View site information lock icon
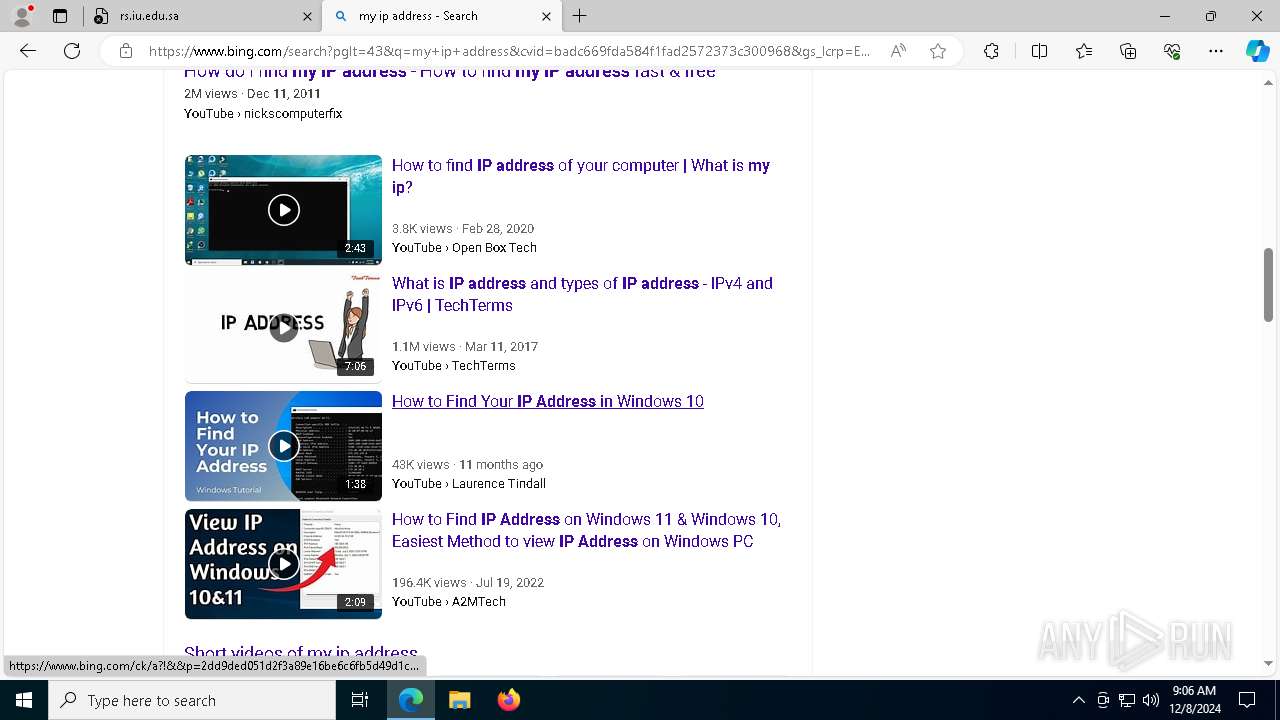This screenshot has width=1280, height=720. 125,51
